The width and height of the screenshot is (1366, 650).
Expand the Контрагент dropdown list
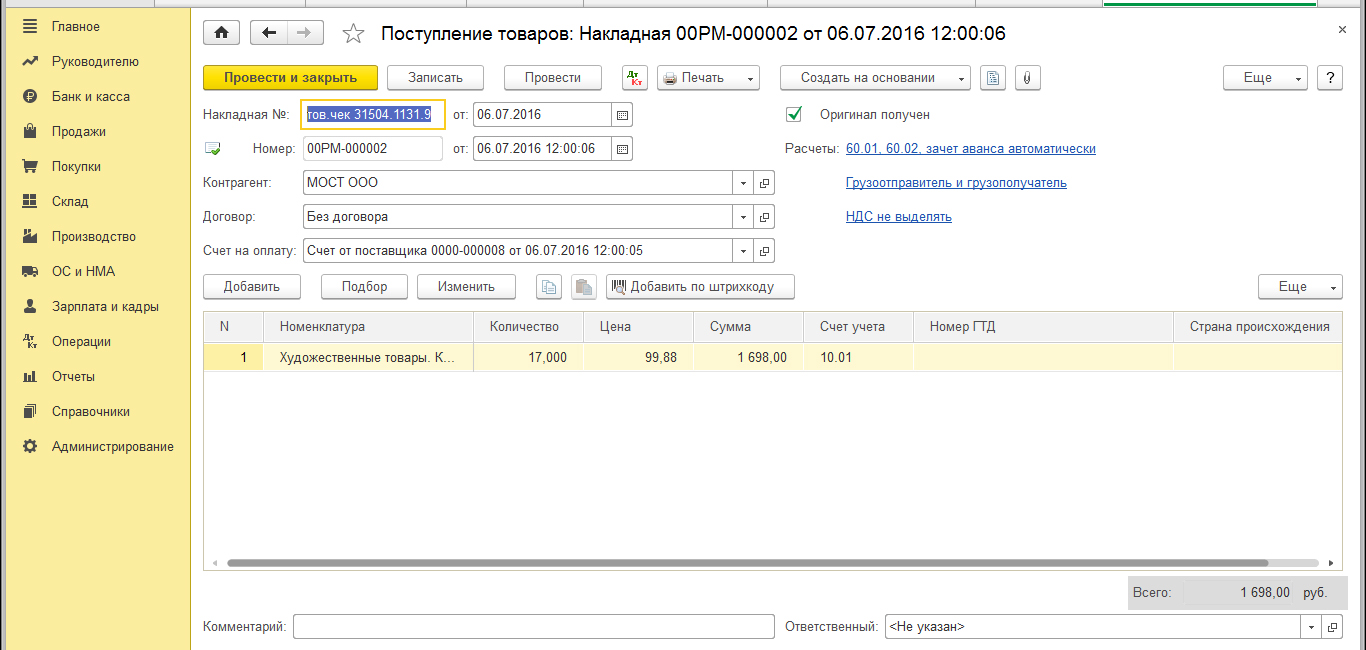743,183
